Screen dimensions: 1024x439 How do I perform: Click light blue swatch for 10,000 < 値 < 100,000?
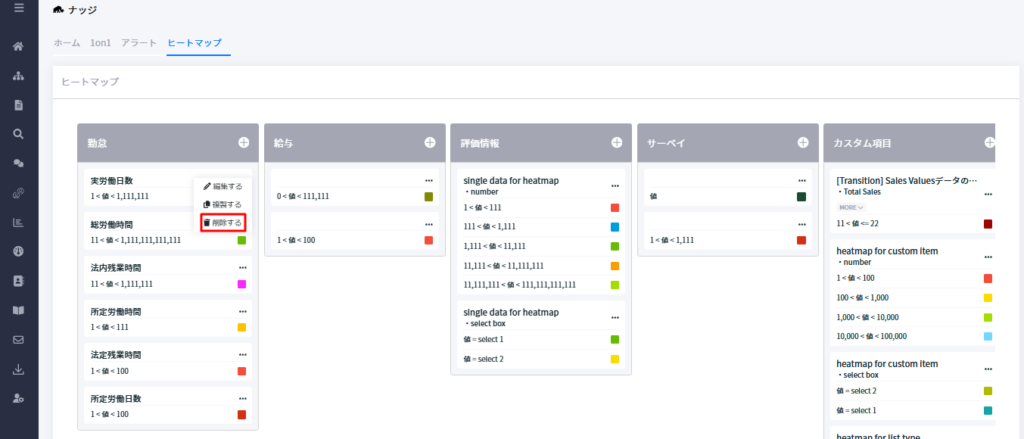point(988,336)
